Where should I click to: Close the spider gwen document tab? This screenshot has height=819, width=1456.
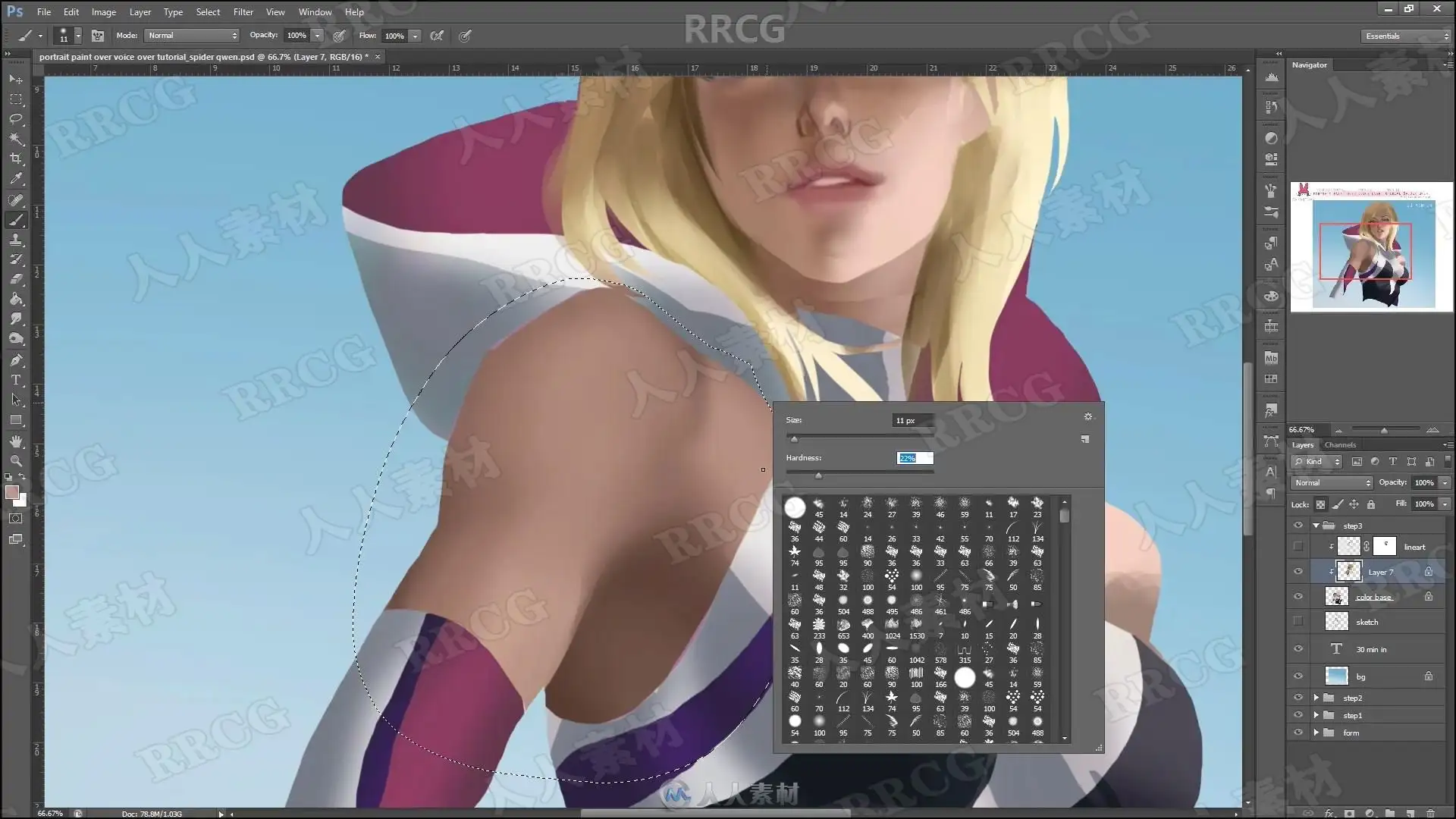coord(378,57)
